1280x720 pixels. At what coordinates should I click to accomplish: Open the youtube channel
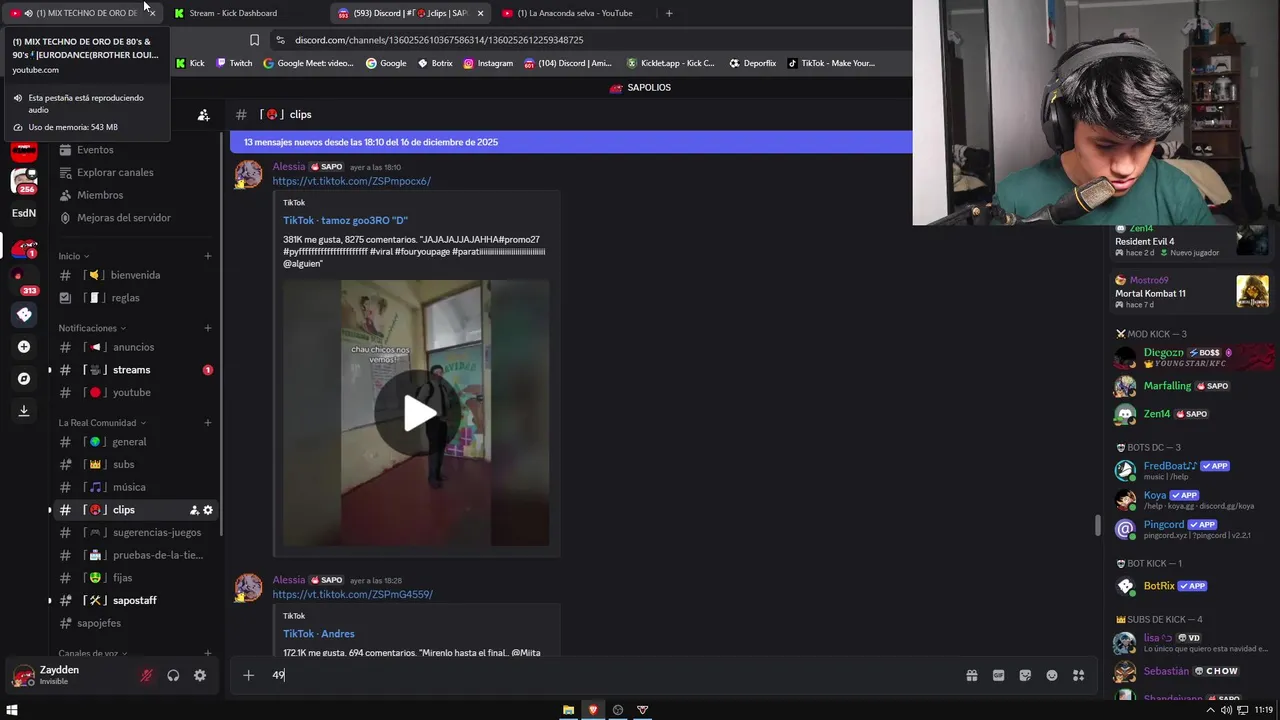(x=135, y=392)
